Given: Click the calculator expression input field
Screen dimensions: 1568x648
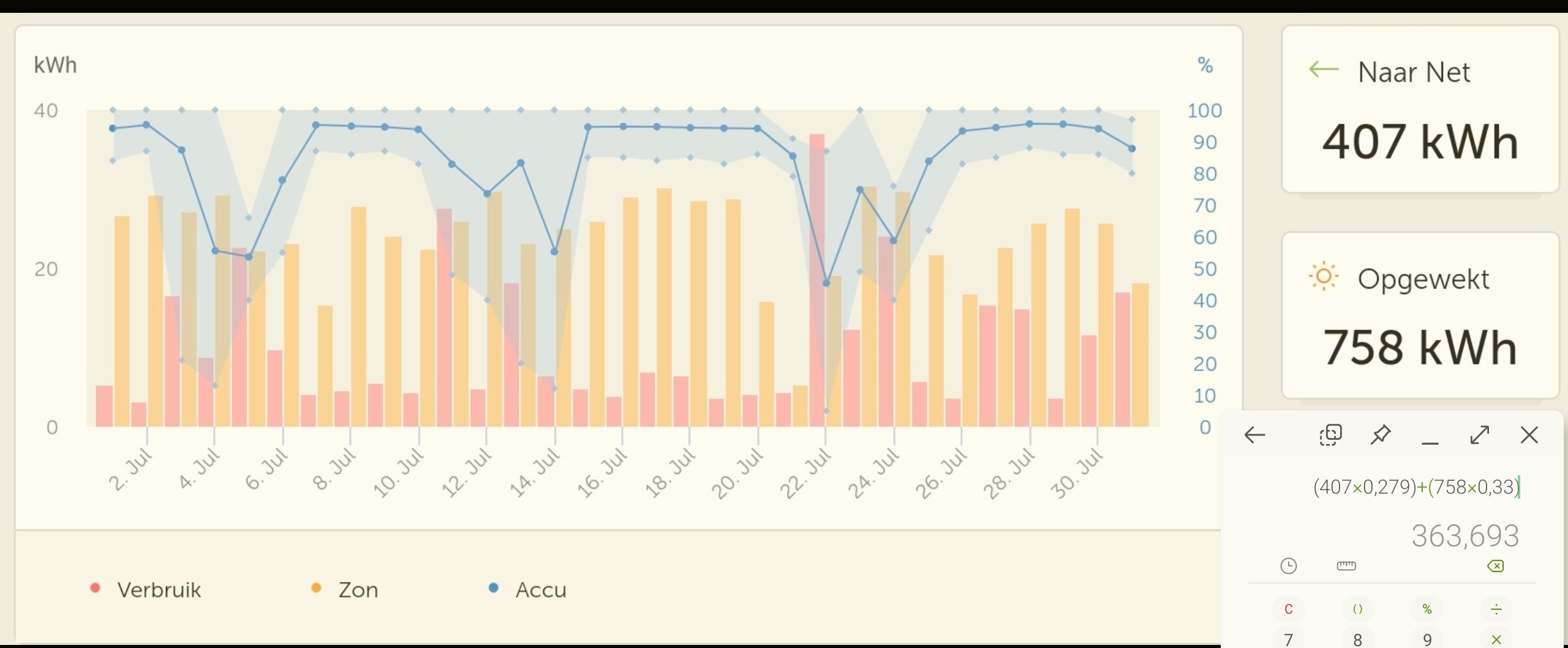Looking at the screenshot, I should point(1415,488).
